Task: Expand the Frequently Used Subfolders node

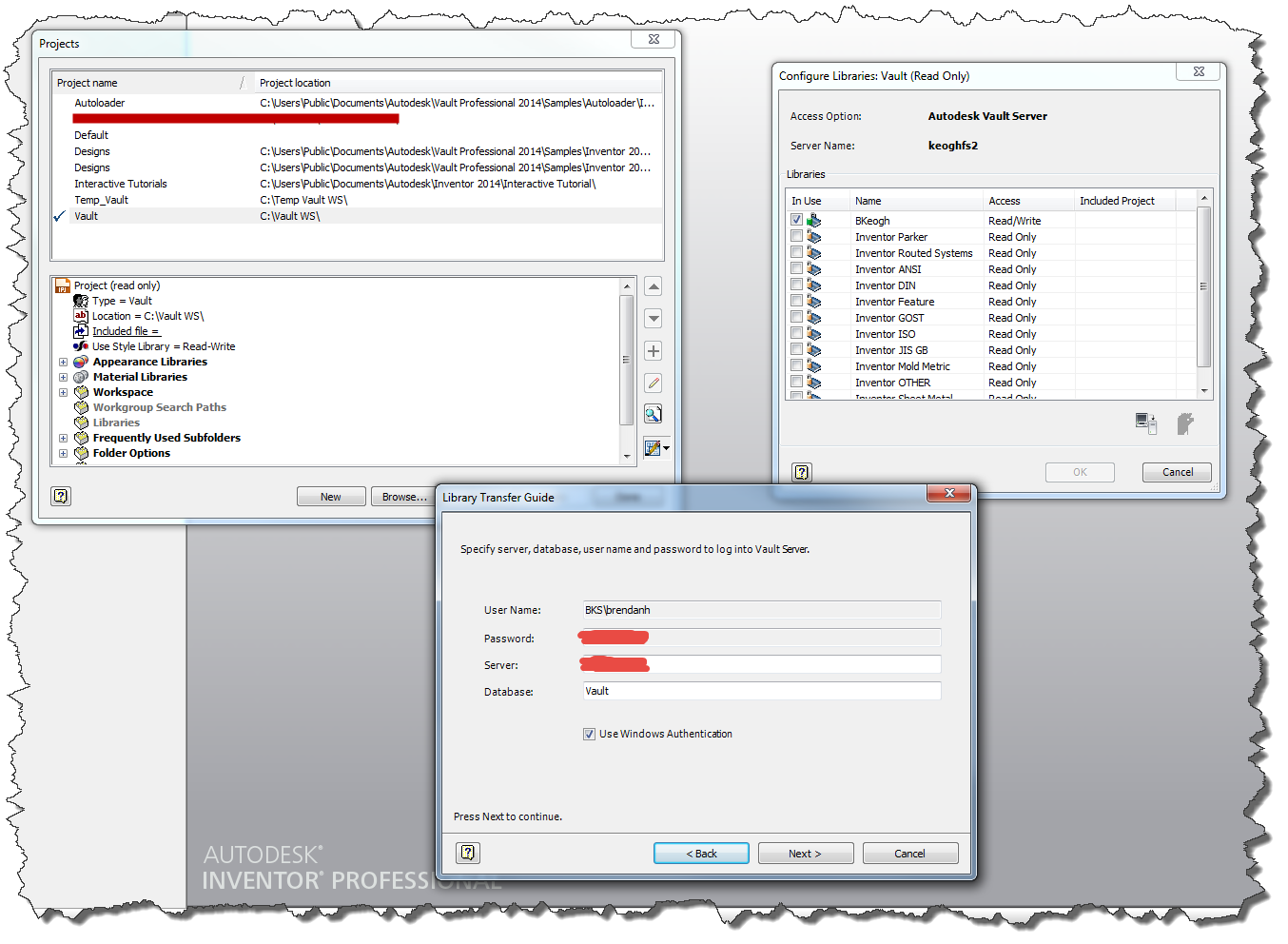Action: [x=63, y=438]
